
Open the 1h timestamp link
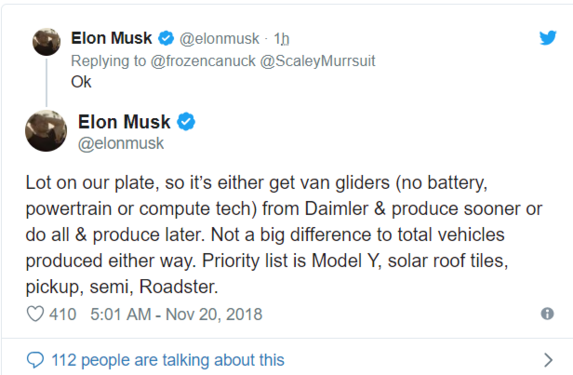pyautogui.click(x=282, y=38)
